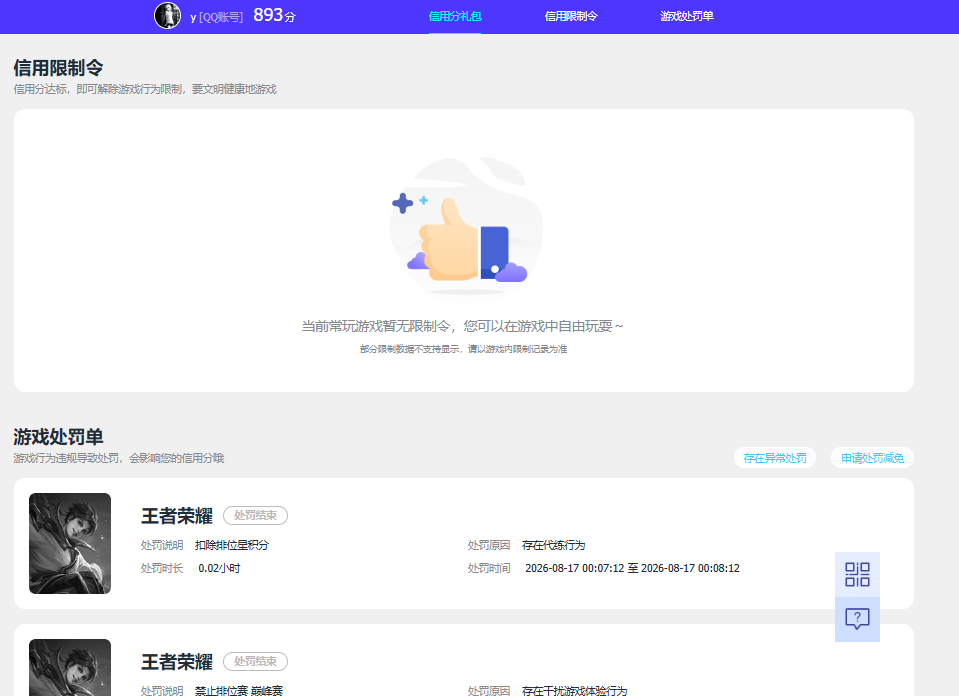Click the 0.02小时 duration value

pos(219,568)
